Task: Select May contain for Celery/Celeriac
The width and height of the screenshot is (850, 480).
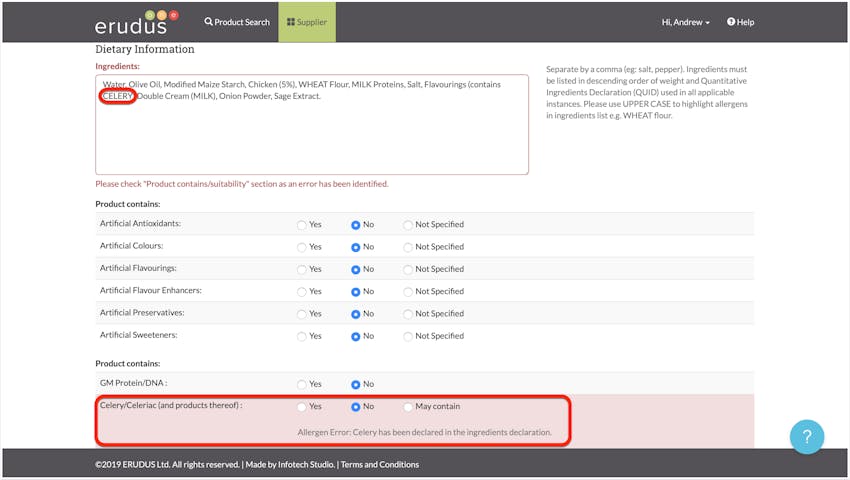Action: tap(408, 407)
